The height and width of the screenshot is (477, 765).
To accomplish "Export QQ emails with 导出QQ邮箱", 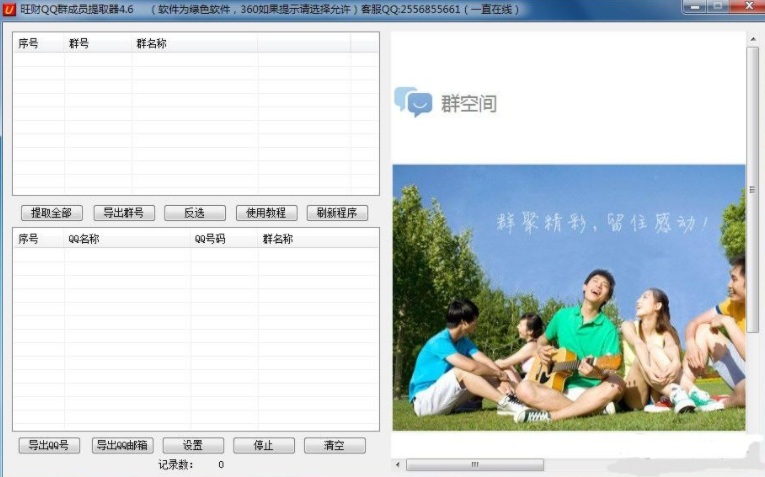I will point(122,445).
